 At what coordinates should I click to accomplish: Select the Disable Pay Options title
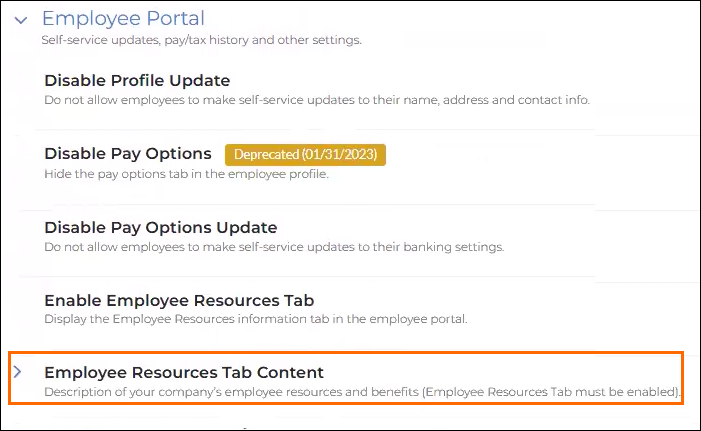(x=127, y=154)
